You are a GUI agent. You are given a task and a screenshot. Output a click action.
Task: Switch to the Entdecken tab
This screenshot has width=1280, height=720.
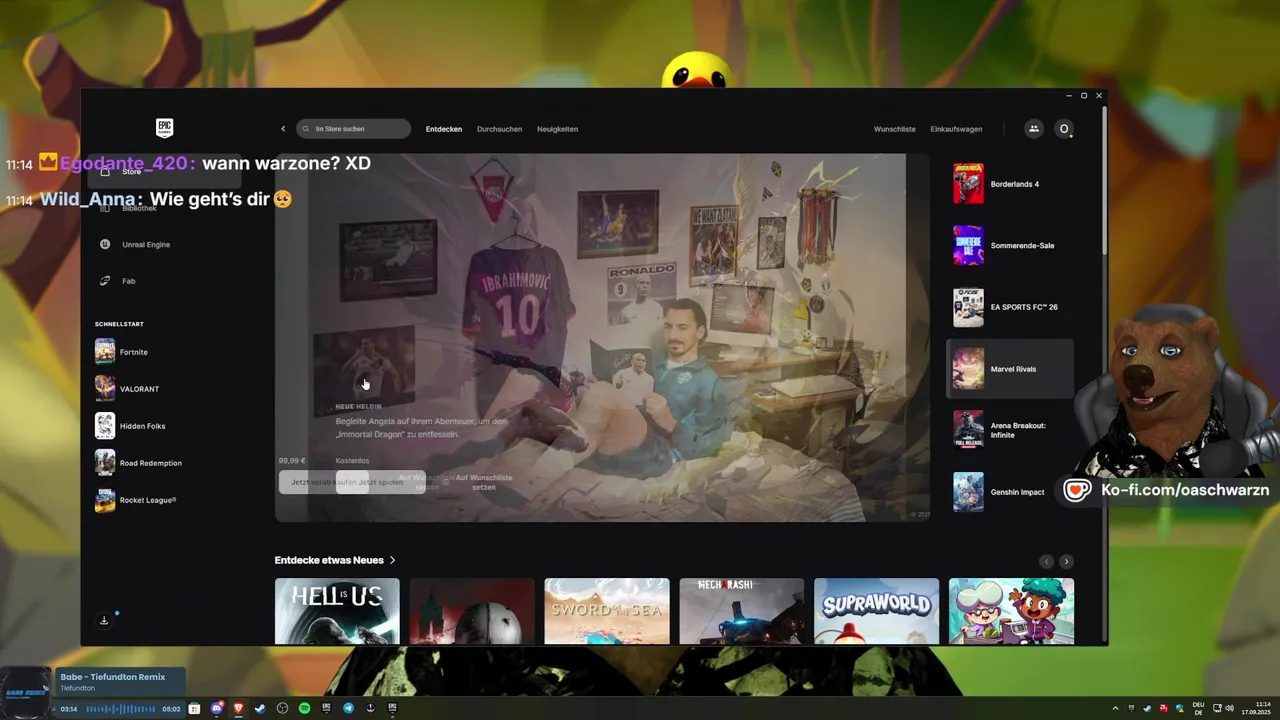click(444, 129)
